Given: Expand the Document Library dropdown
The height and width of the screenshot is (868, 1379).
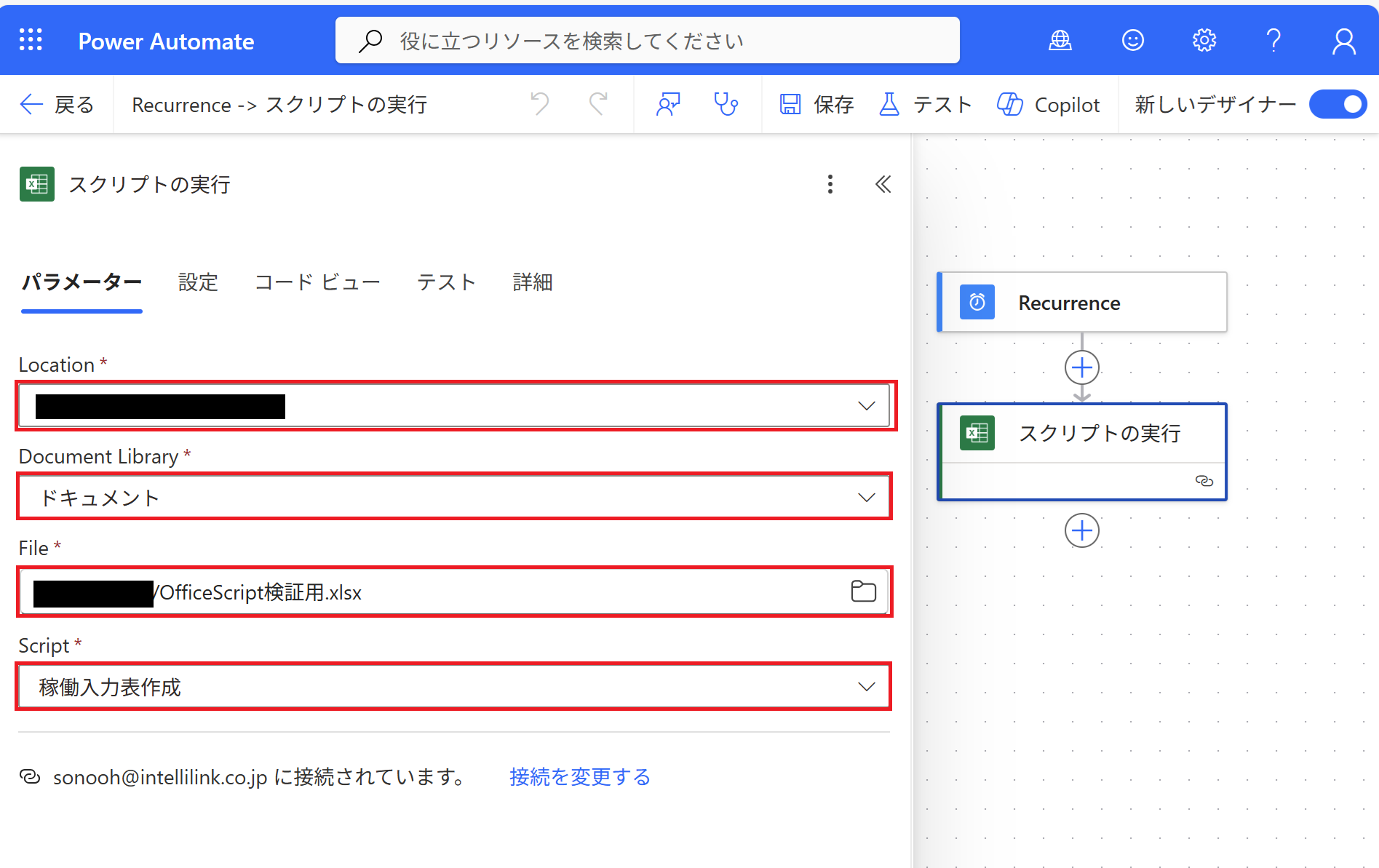Looking at the screenshot, I should pyautogui.click(x=866, y=498).
